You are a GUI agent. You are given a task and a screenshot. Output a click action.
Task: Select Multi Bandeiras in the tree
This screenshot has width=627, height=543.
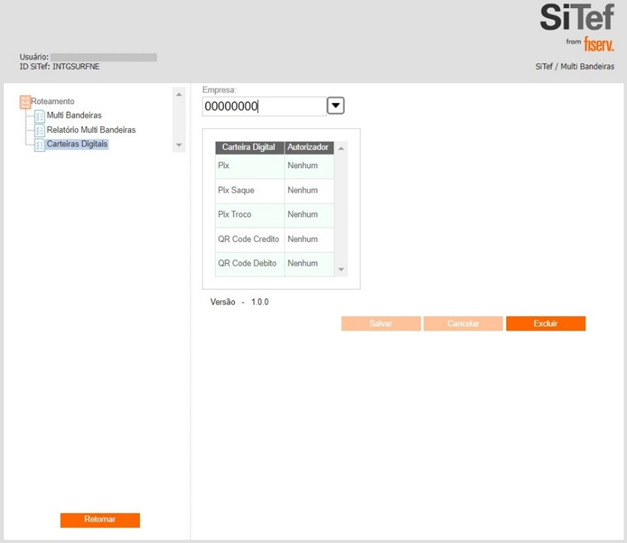click(x=74, y=116)
